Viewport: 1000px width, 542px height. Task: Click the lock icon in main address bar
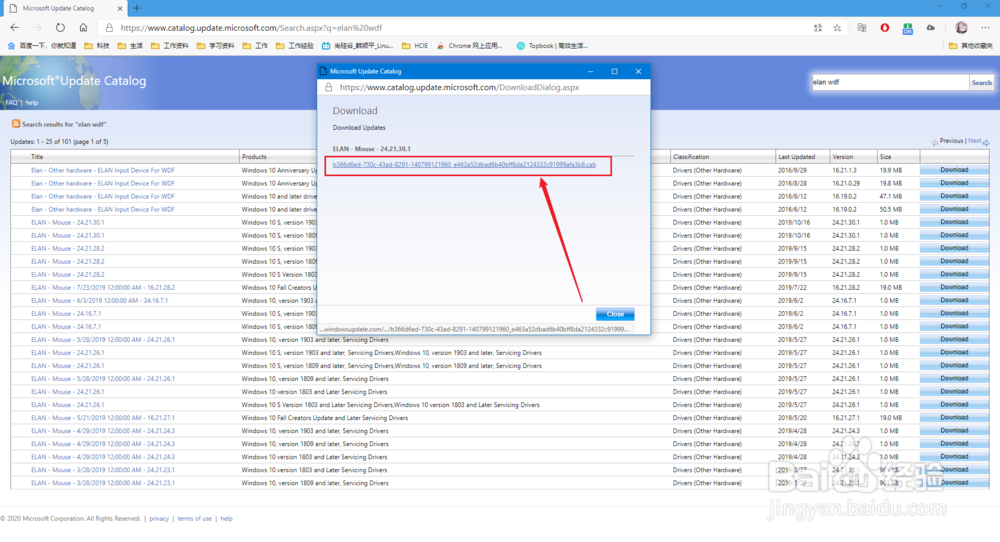click(109, 28)
